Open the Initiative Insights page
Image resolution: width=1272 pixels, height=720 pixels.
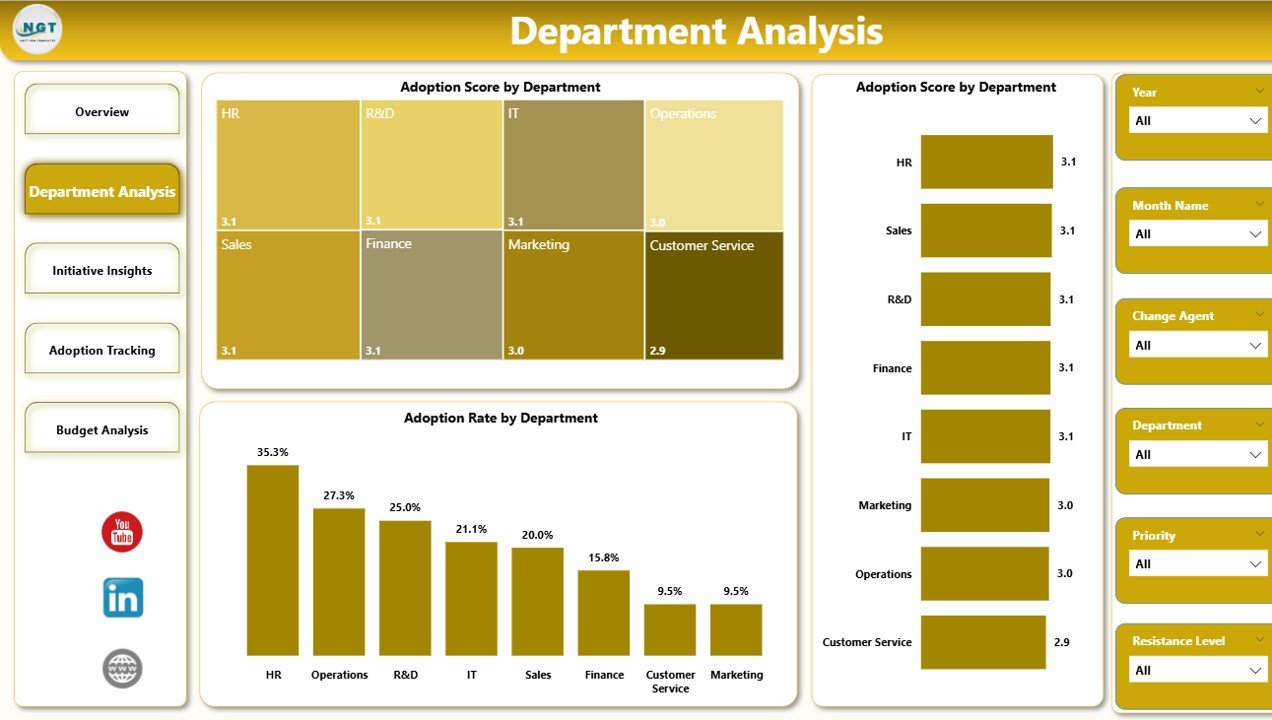pos(101,269)
